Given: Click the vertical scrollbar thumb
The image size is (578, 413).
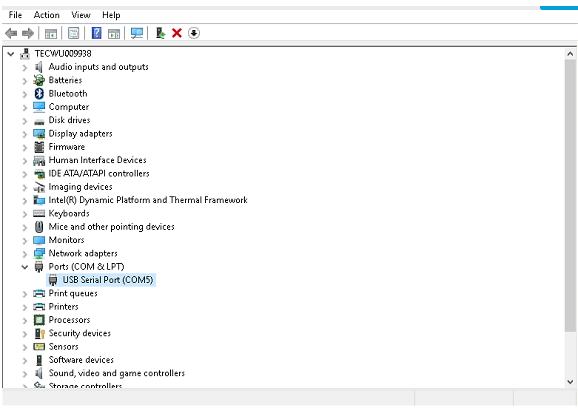Looking at the screenshot, I should (570, 195).
